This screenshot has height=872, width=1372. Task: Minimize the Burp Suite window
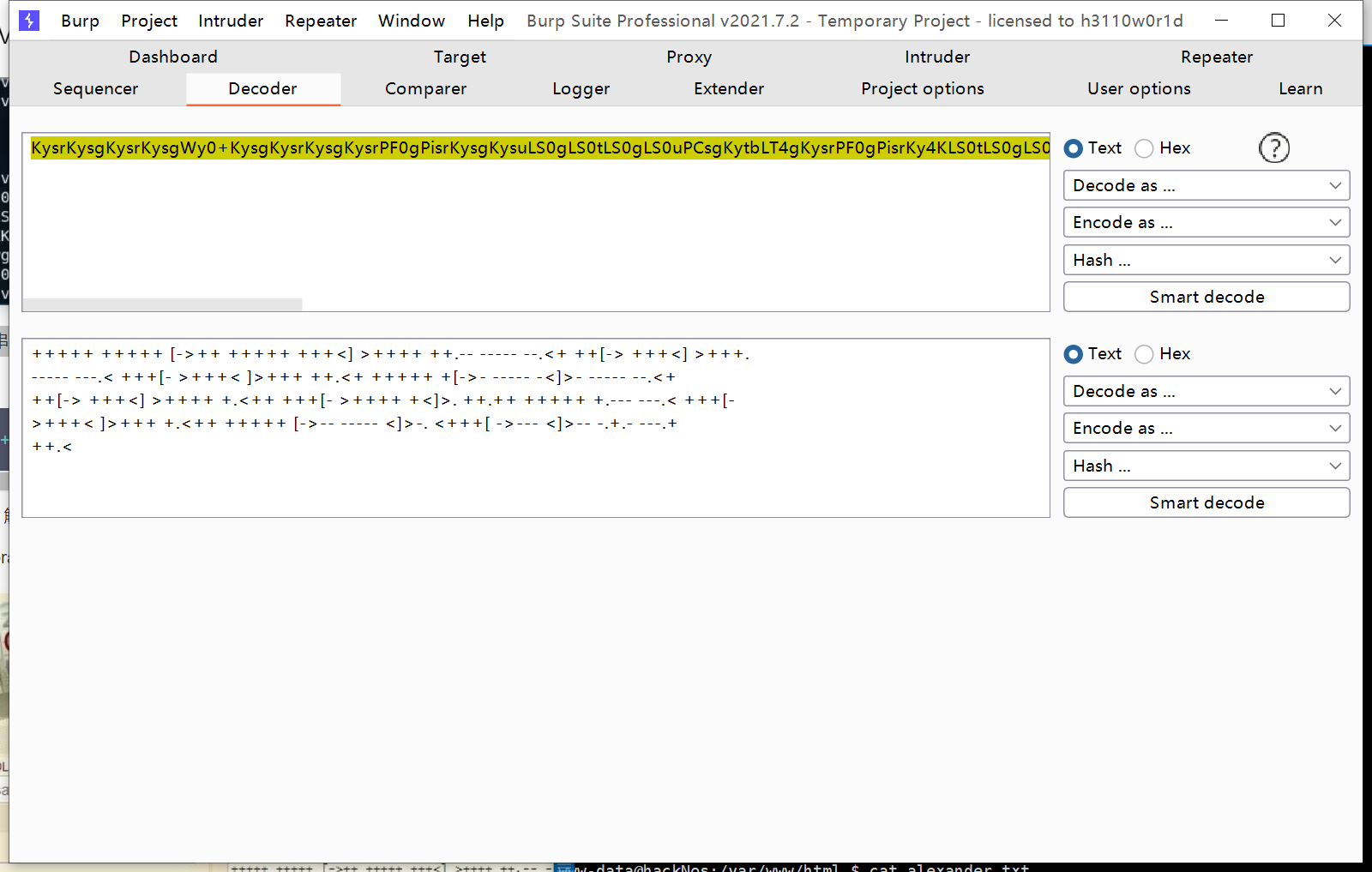click(x=1222, y=21)
